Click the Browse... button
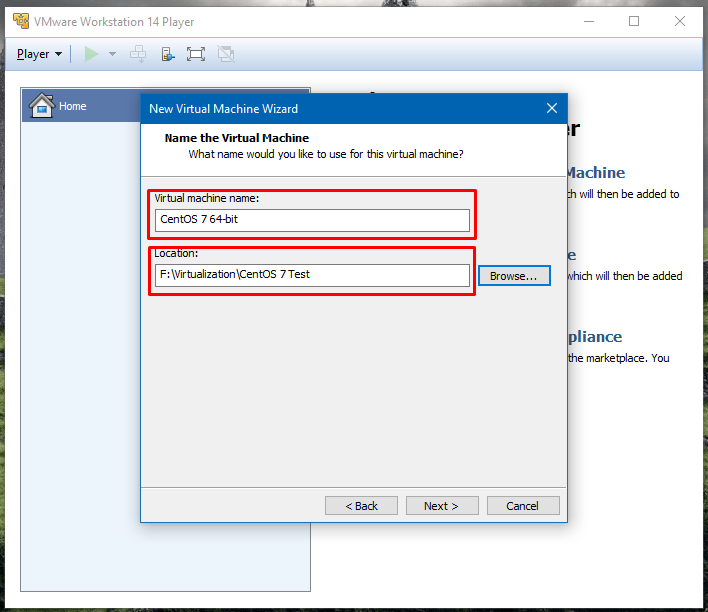The image size is (708, 612). pyautogui.click(x=514, y=276)
